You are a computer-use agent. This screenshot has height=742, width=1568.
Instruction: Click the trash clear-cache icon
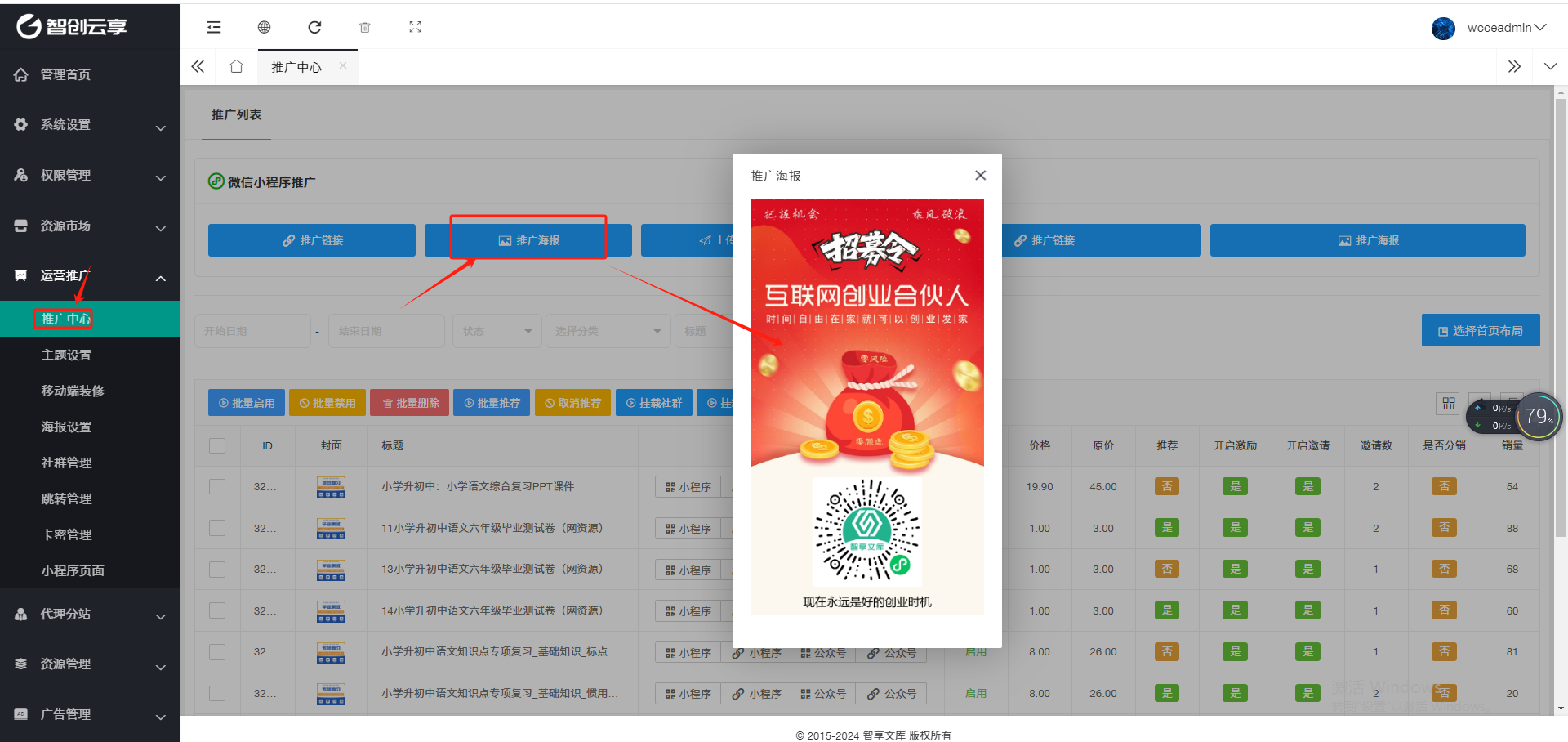(365, 27)
